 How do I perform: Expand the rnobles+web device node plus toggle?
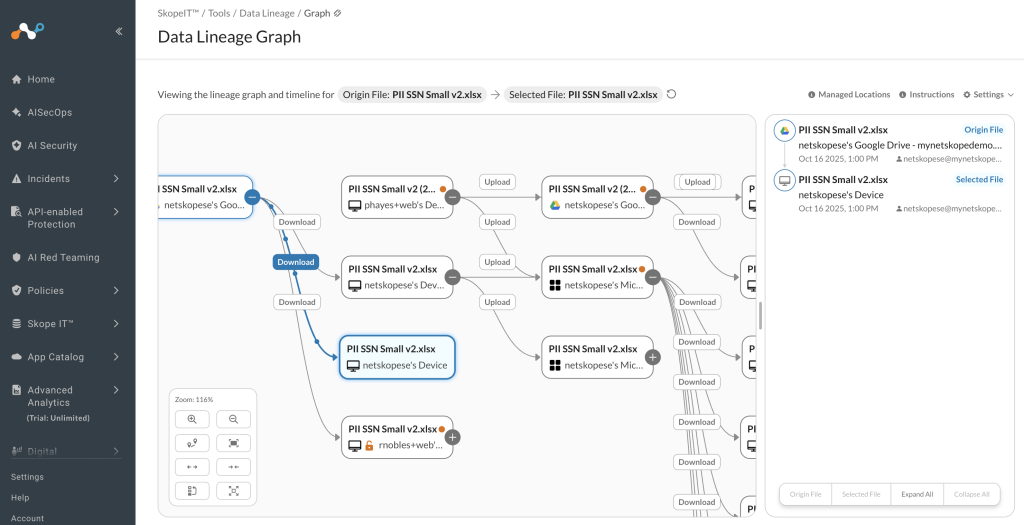pos(453,437)
